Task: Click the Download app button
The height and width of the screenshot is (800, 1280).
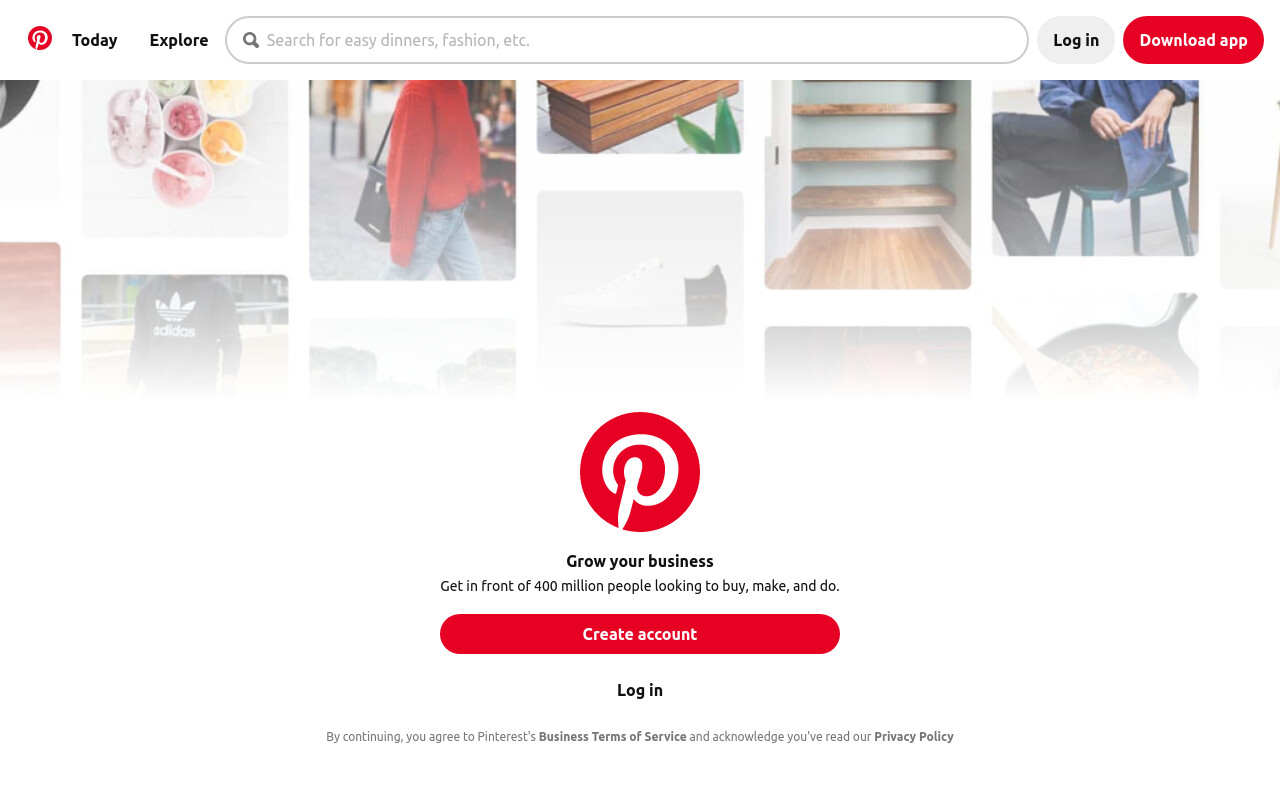Action: pos(1193,40)
